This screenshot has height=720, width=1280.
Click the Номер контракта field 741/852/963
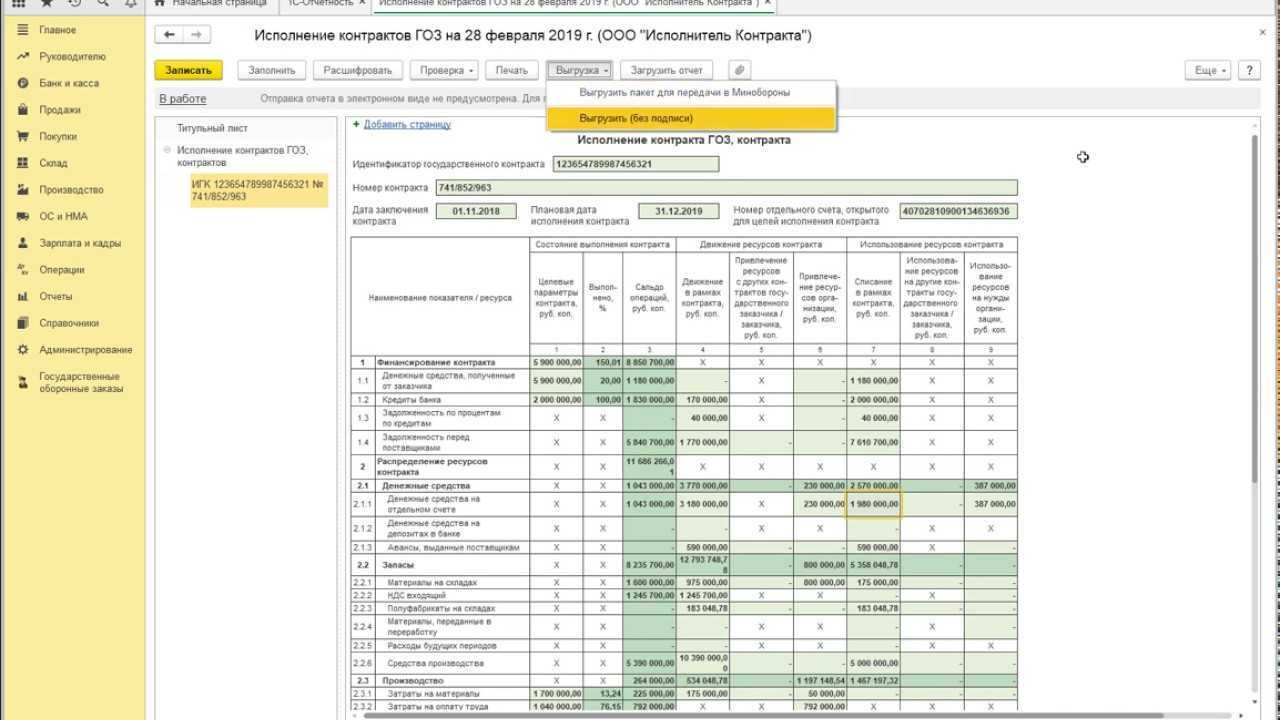[725, 187]
